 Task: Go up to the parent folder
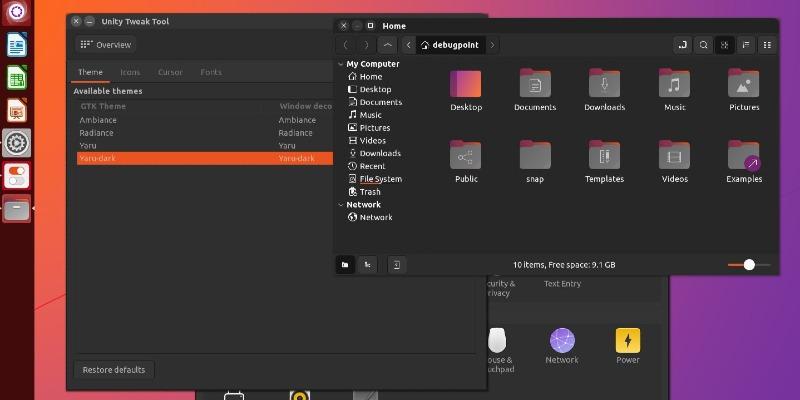click(x=388, y=45)
